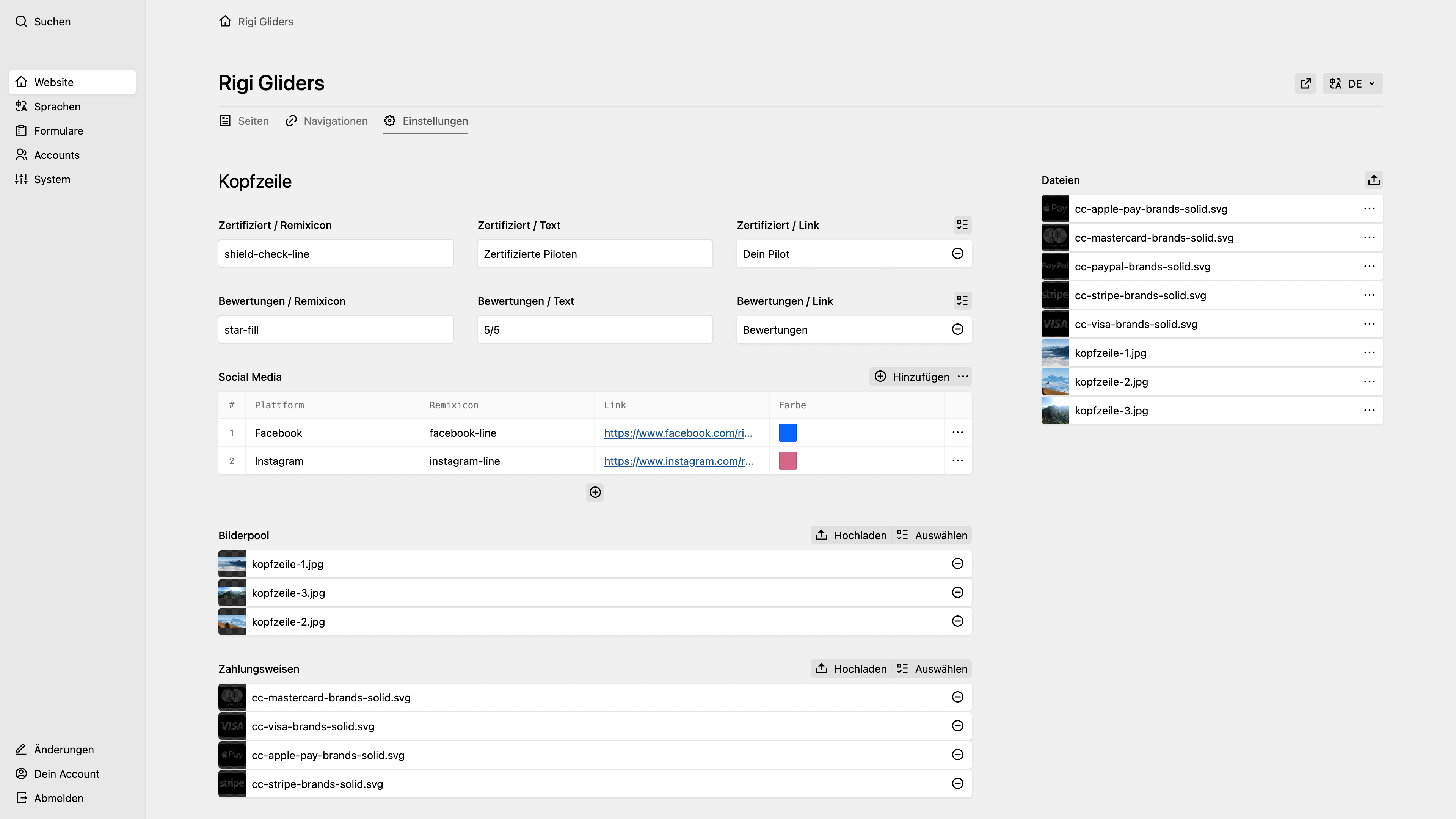Screen dimensions: 1456x819
Task: Switch to the Navigationen tab
Action: tap(326, 121)
